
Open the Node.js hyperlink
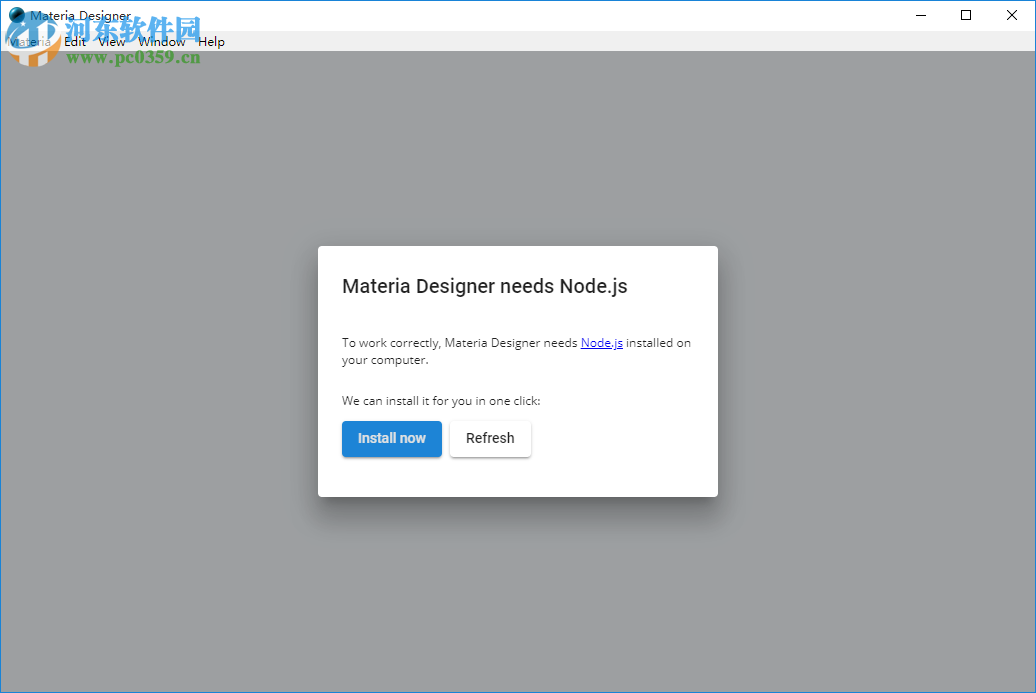tap(600, 342)
